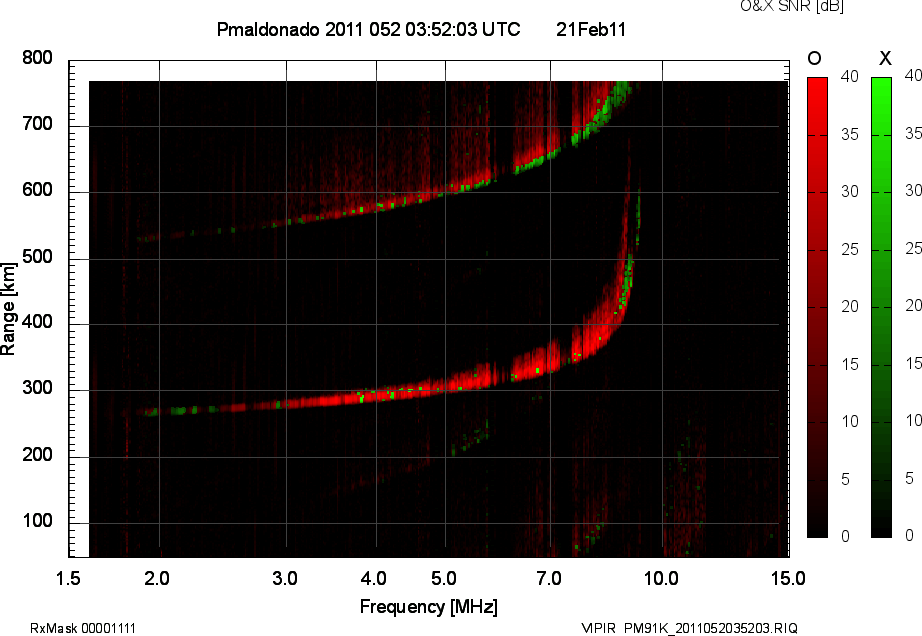The width and height of the screenshot is (922, 636).
Task: Click the '10' tick beside the red O bar
Action: tap(849, 421)
